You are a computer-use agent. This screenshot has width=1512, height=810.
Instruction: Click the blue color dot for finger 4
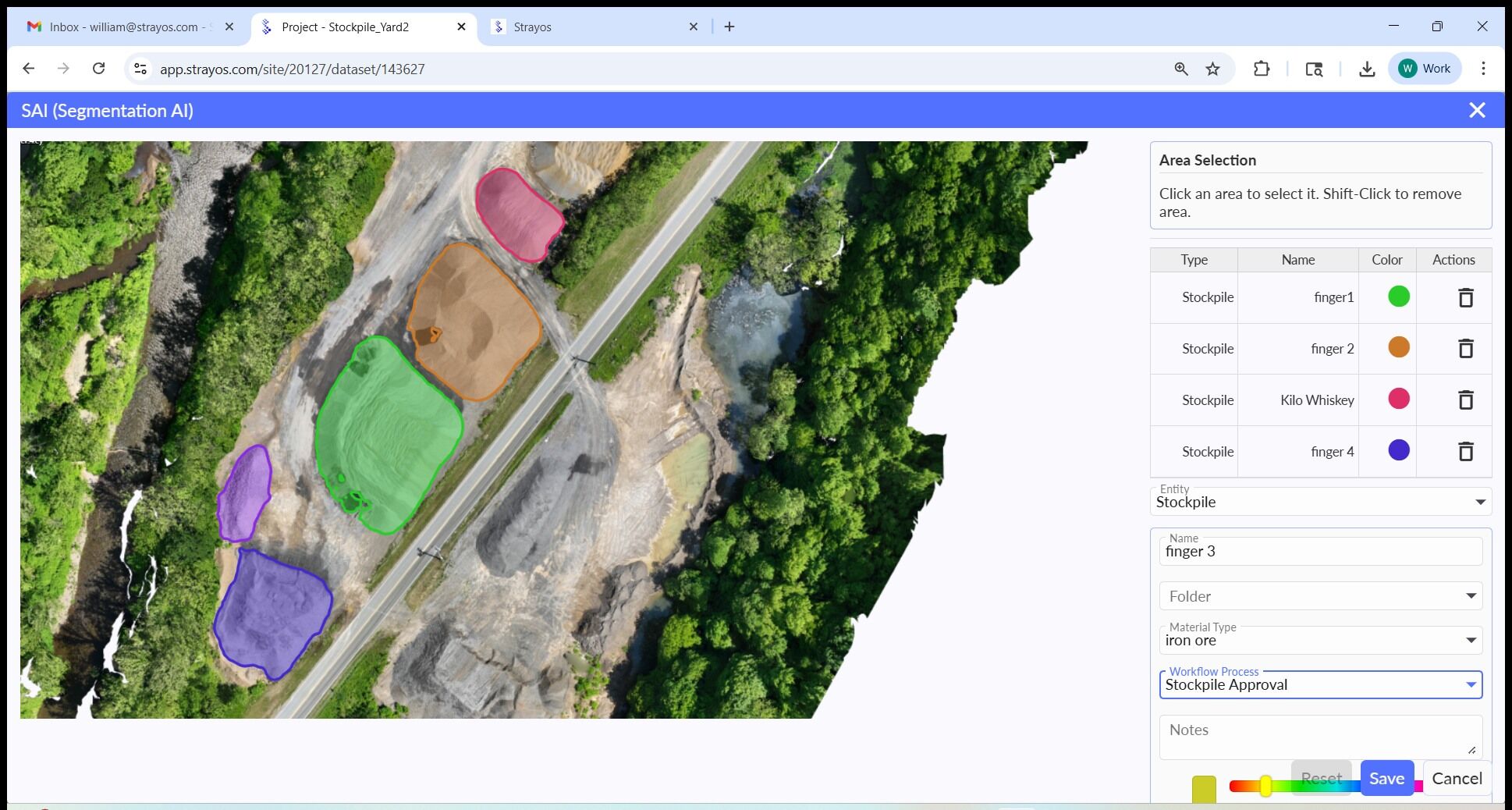pos(1399,450)
